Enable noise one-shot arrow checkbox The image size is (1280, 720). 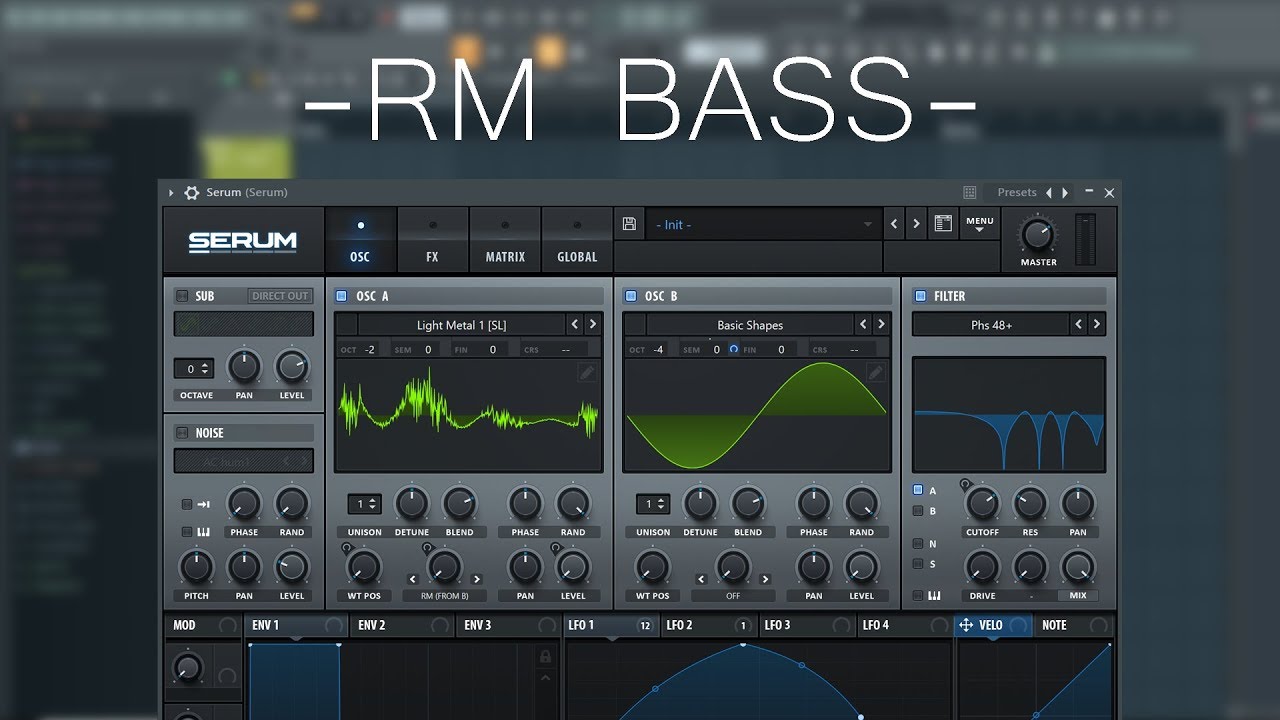pos(186,505)
